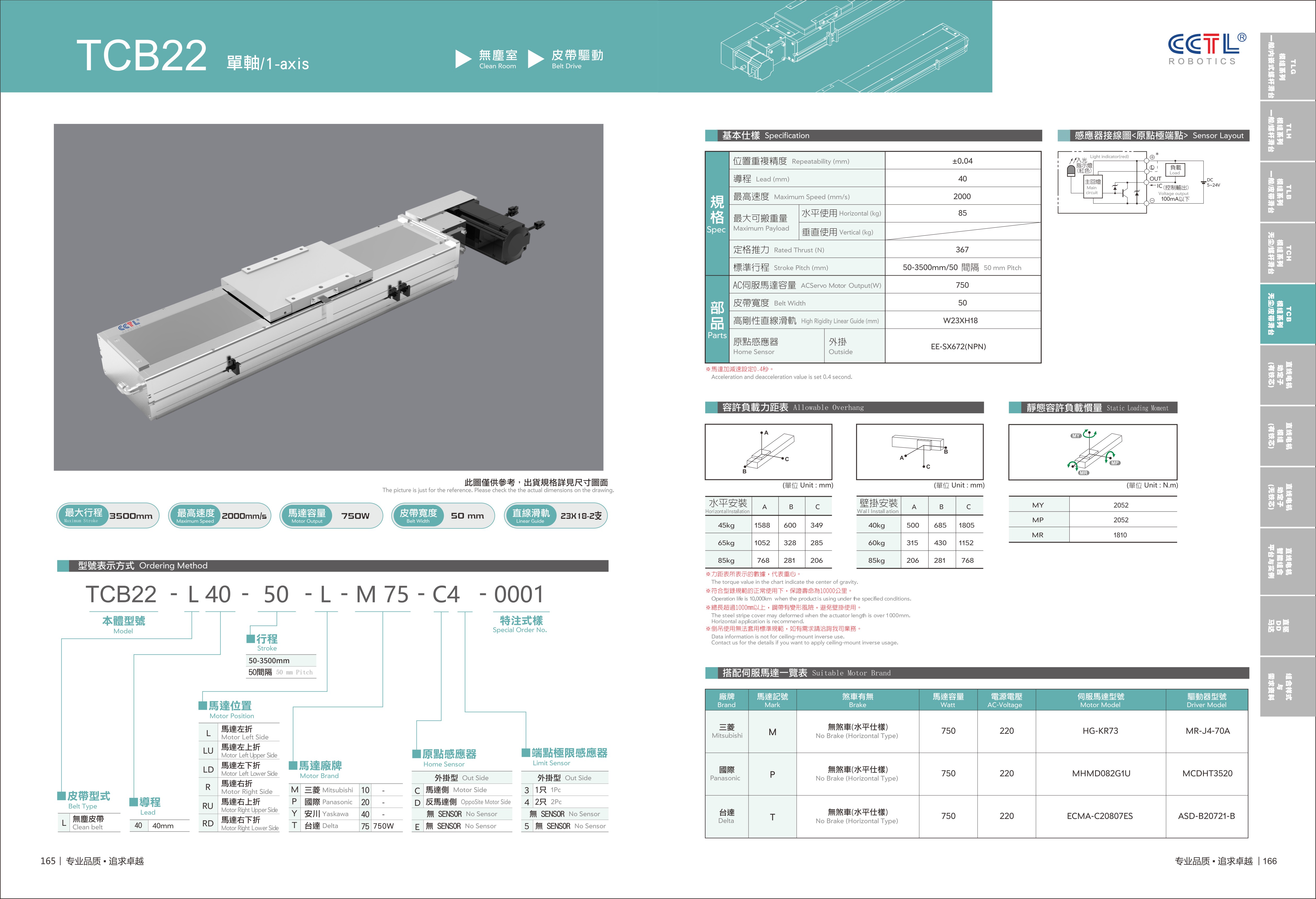Click the horizontal installation A-B-C overhang diagram
Viewport: 1316px width, 899px height.
[768, 452]
